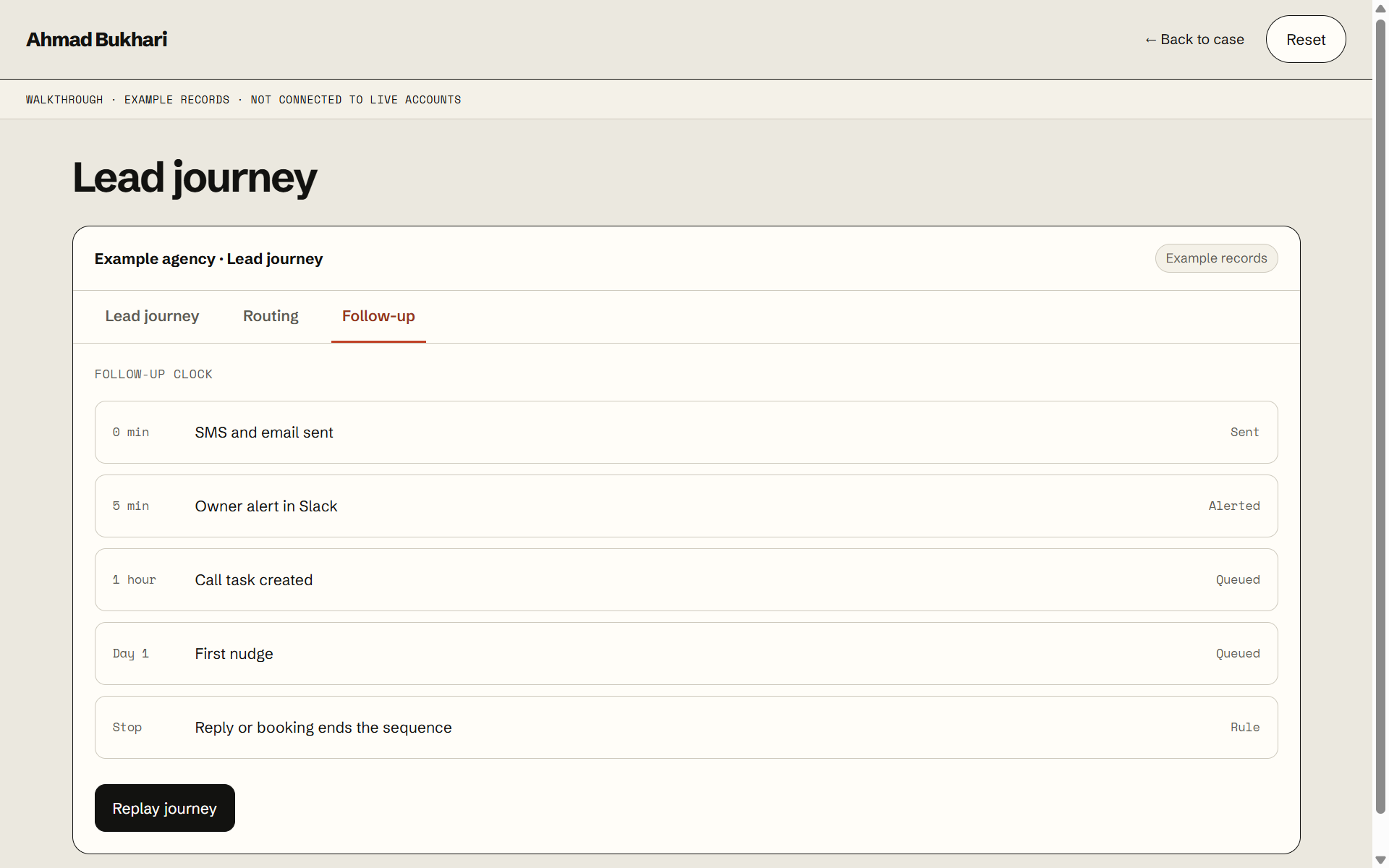The width and height of the screenshot is (1389, 868).
Task: Select the SMS and email sent row
Action: coord(686,432)
